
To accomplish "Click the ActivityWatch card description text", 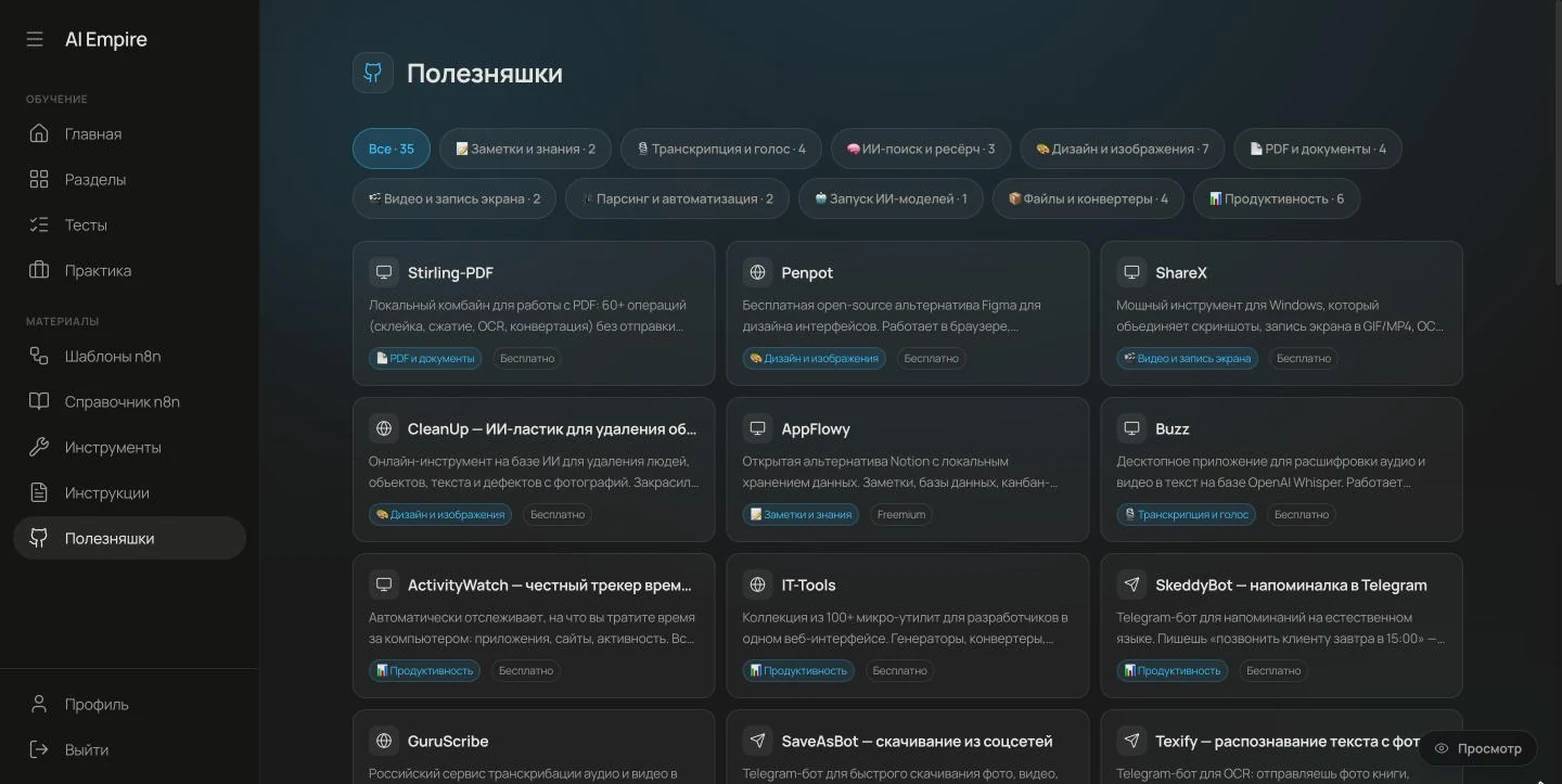I will coord(532,628).
